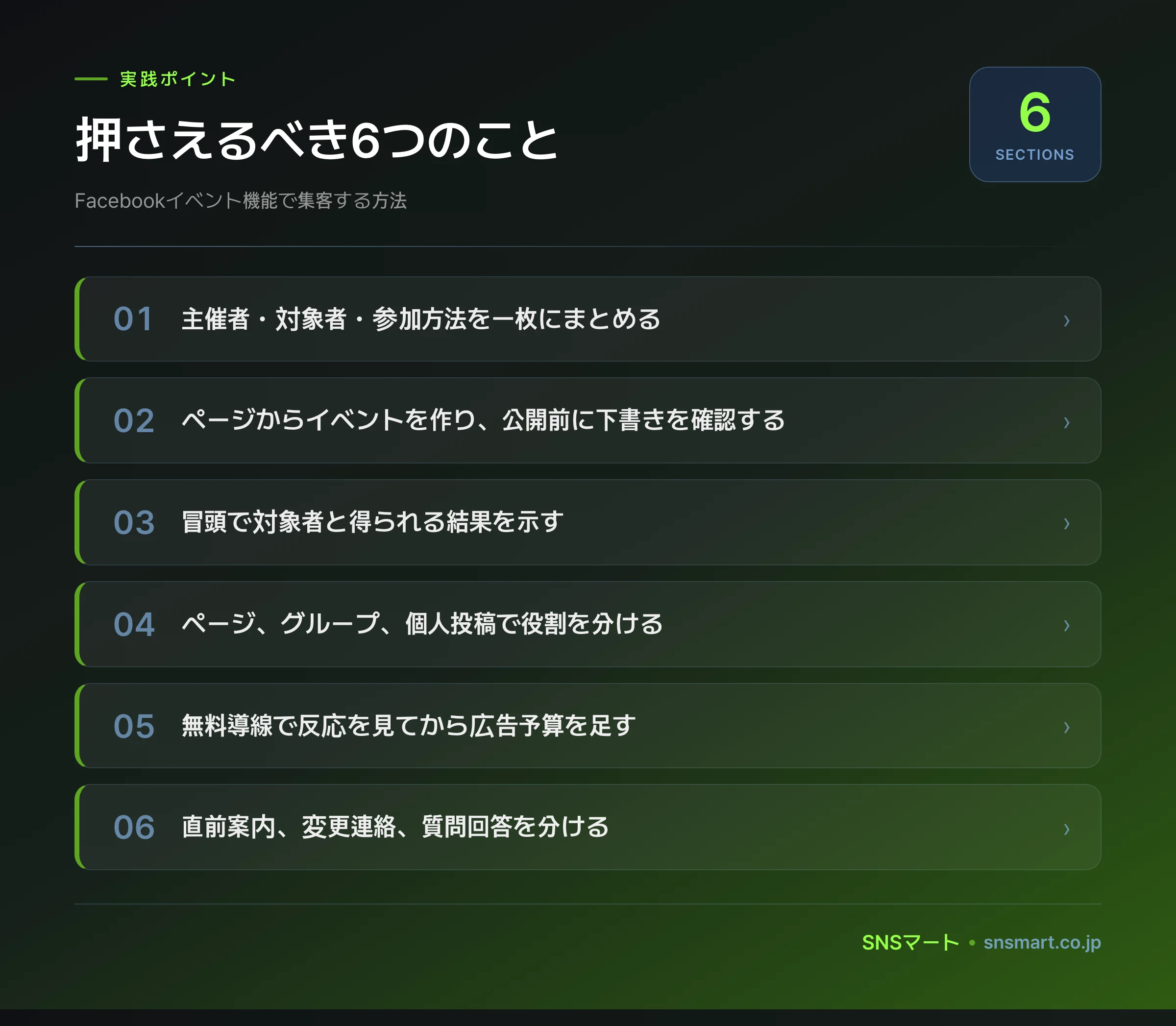
Task: Click arrow on row 03 冒頭で対象者
Action: 1066,523
